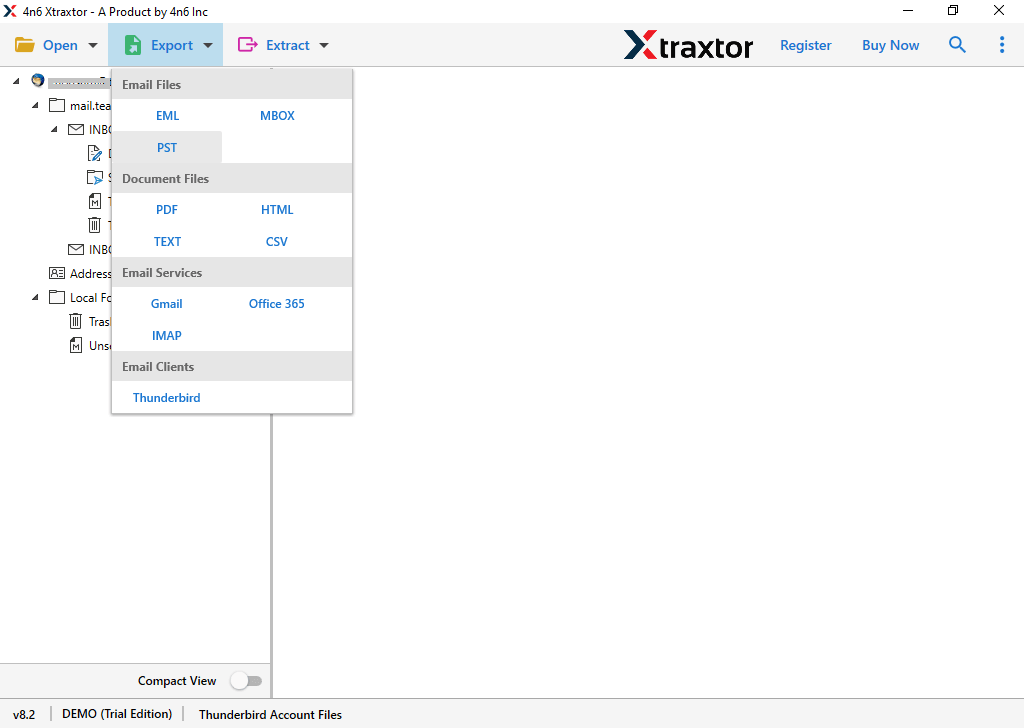
Task: Click the Register link
Action: tap(805, 45)
